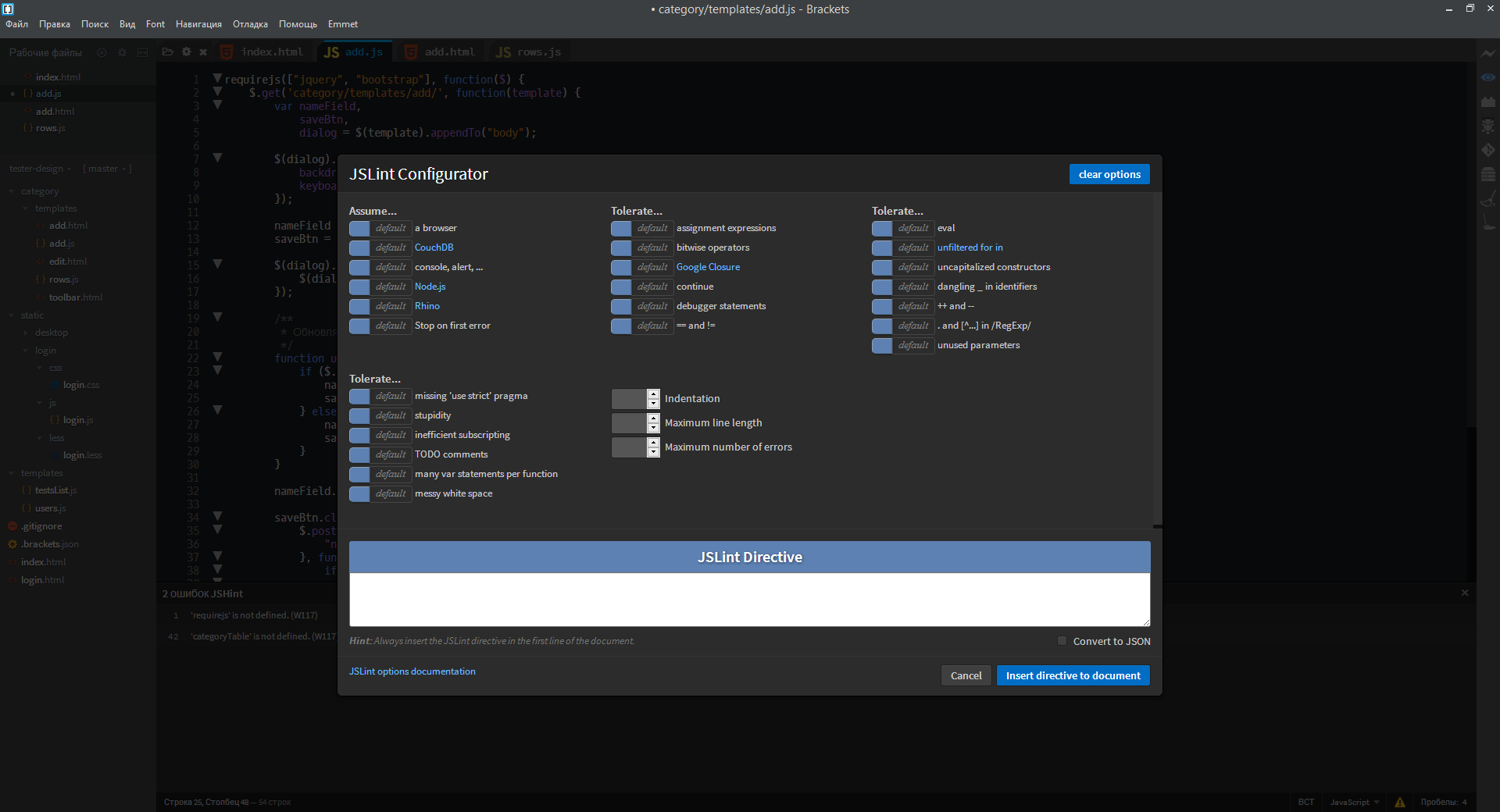Fold code at line 7 triangle
Viewport: 1500px width, 812px height.
coord(218,158)
